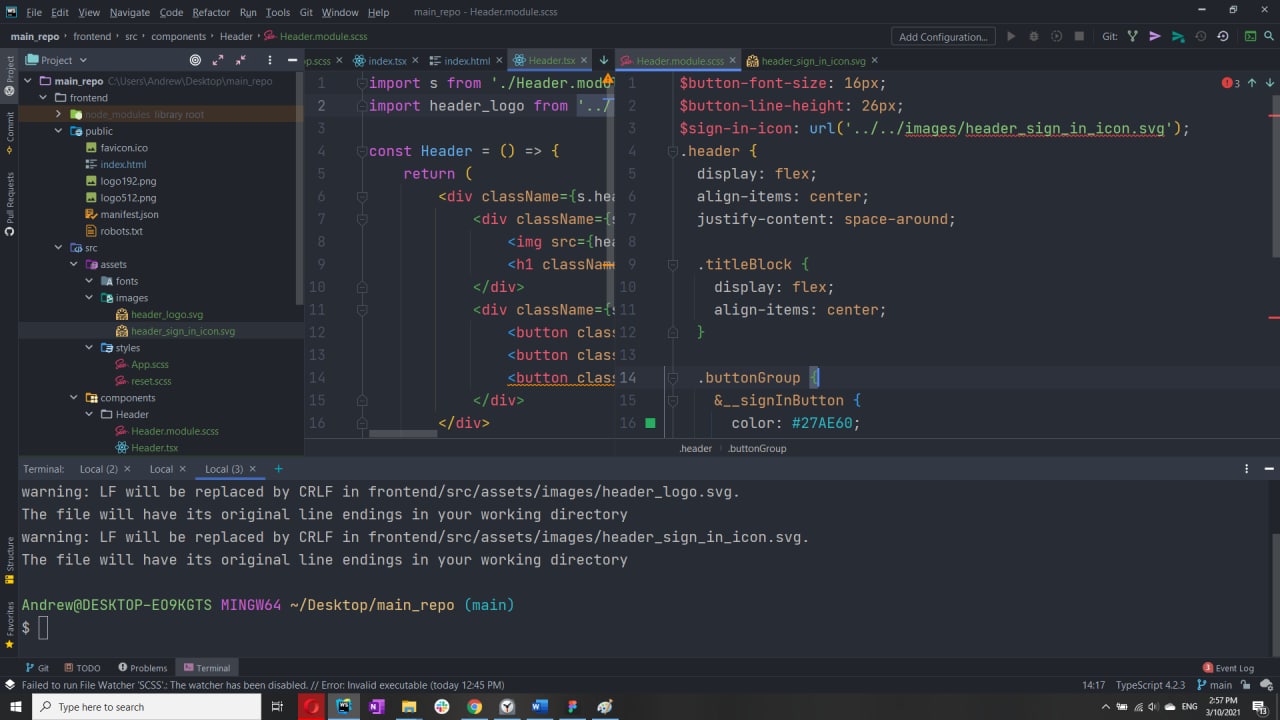Open the Problems tool window button
The height and width of the screenshot is (720, 1280).
(x=143, y=668)
